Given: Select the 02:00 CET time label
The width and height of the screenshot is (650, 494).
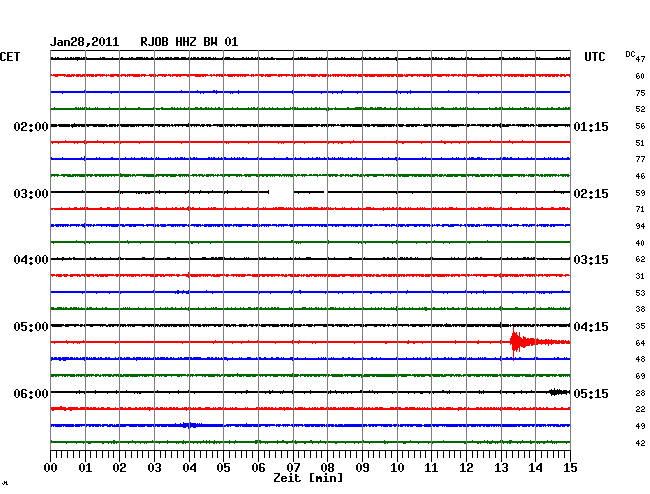Looking at the screenshot, I should point(31,126).
